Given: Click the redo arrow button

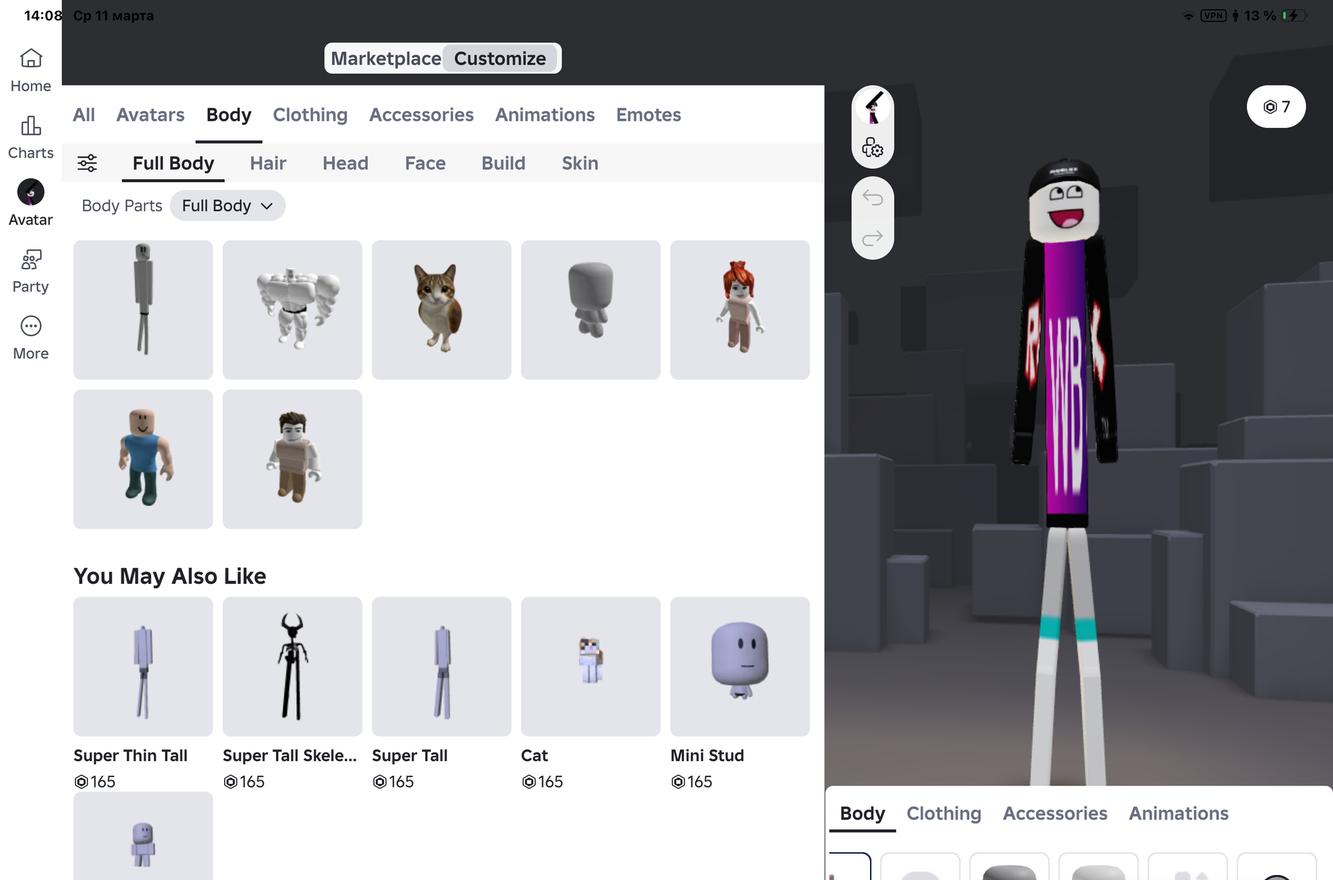Looking at the screenshot, I should pyautogui.click(x=872, y=238).
